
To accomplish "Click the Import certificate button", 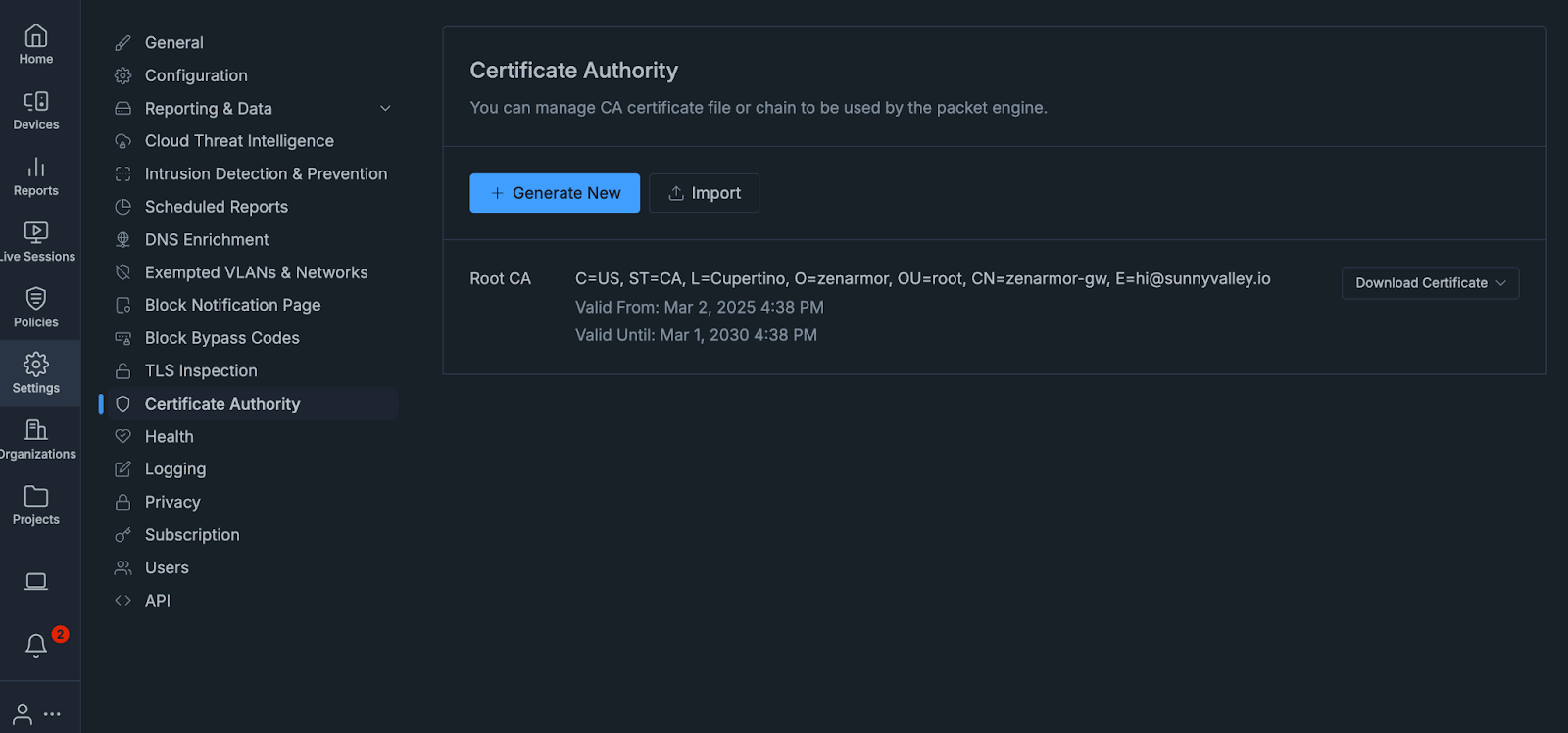I will [x=704, y=193].
